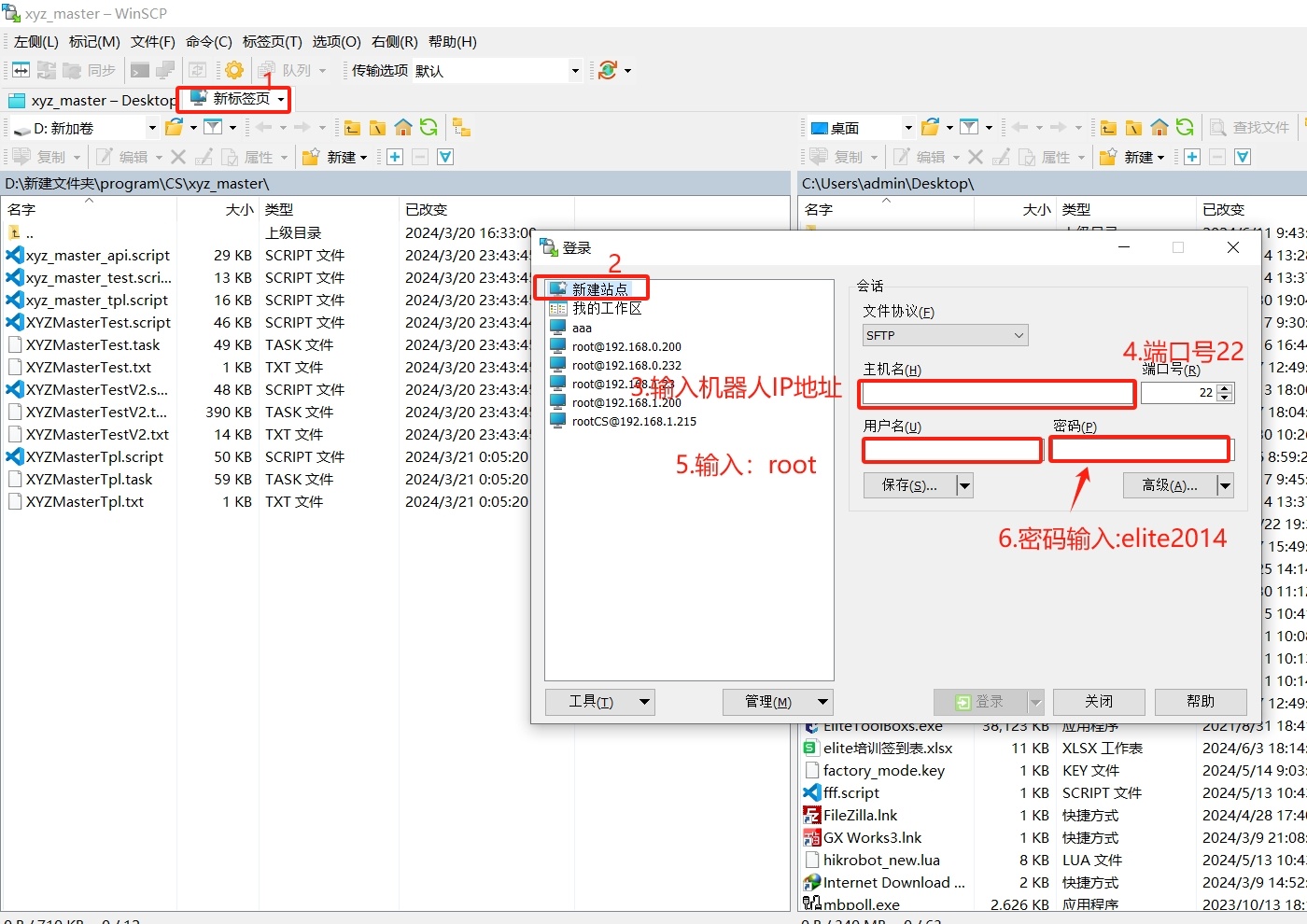1307x924 pixels.
Task: Click the Advanced button in login dialog
Action: pyautogui.click(x=1169, y=485)
